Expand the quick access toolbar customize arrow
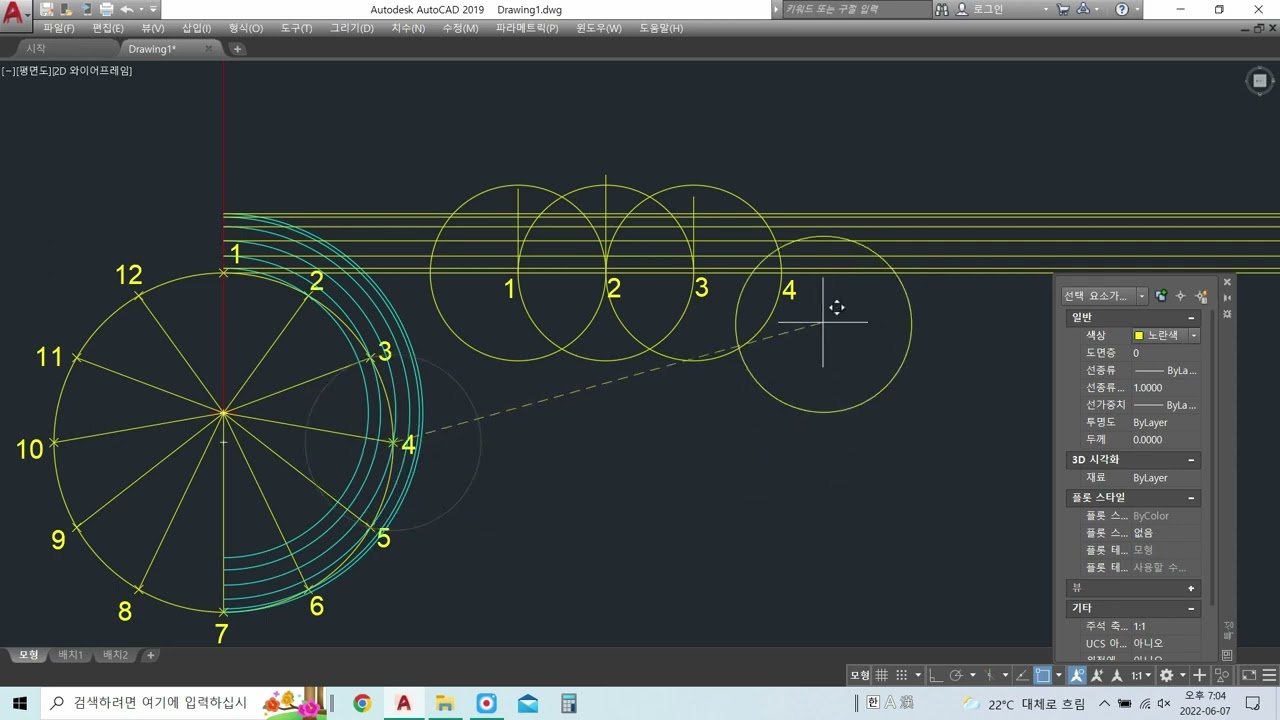Viewport: 1280px width, 720px height. (x=153, y=9)
